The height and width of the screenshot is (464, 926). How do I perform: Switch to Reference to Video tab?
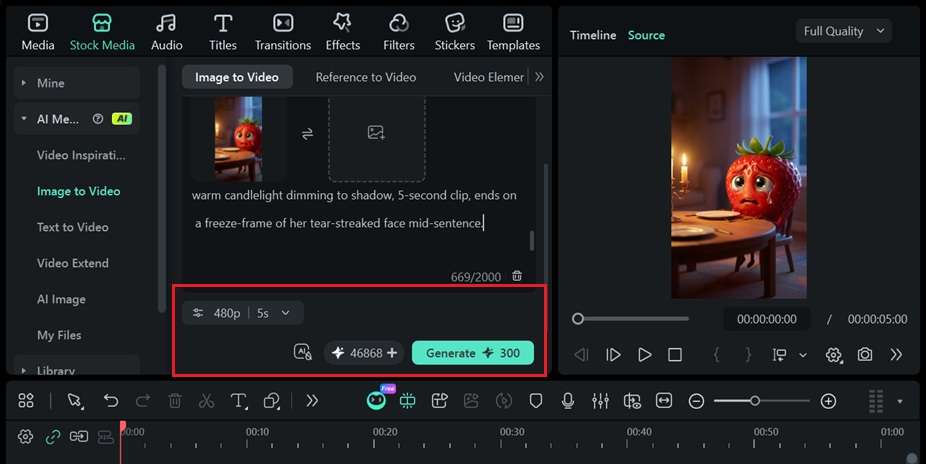point(366,77)
